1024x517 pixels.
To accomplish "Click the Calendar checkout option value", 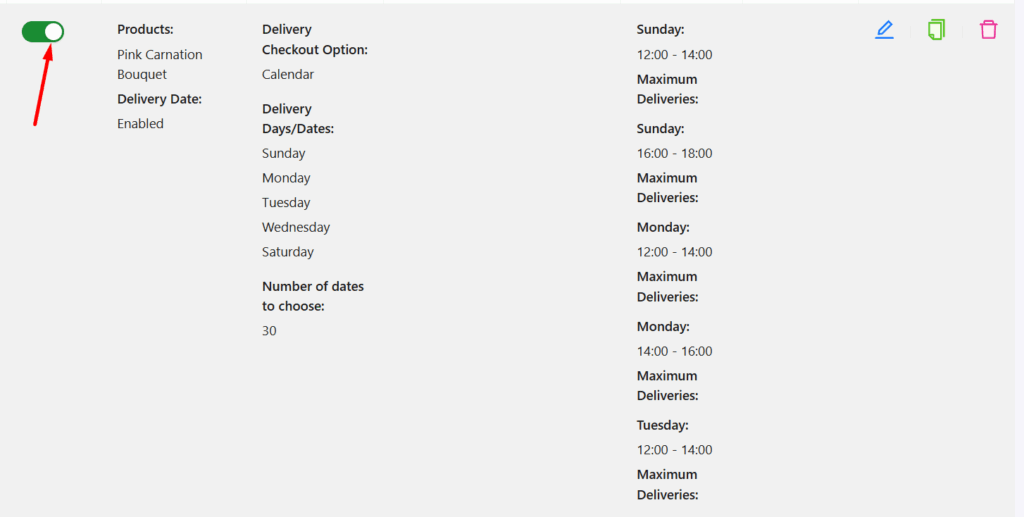I will (288, 75).
